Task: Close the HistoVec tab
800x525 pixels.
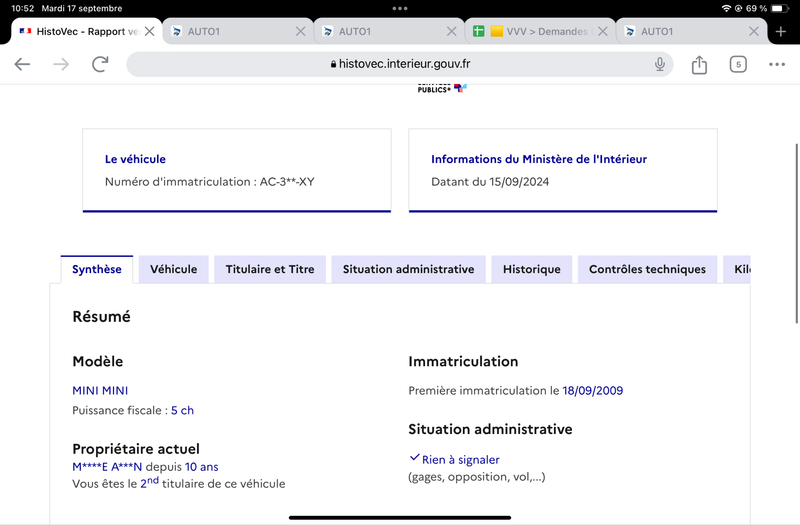Action: point(149,32)
